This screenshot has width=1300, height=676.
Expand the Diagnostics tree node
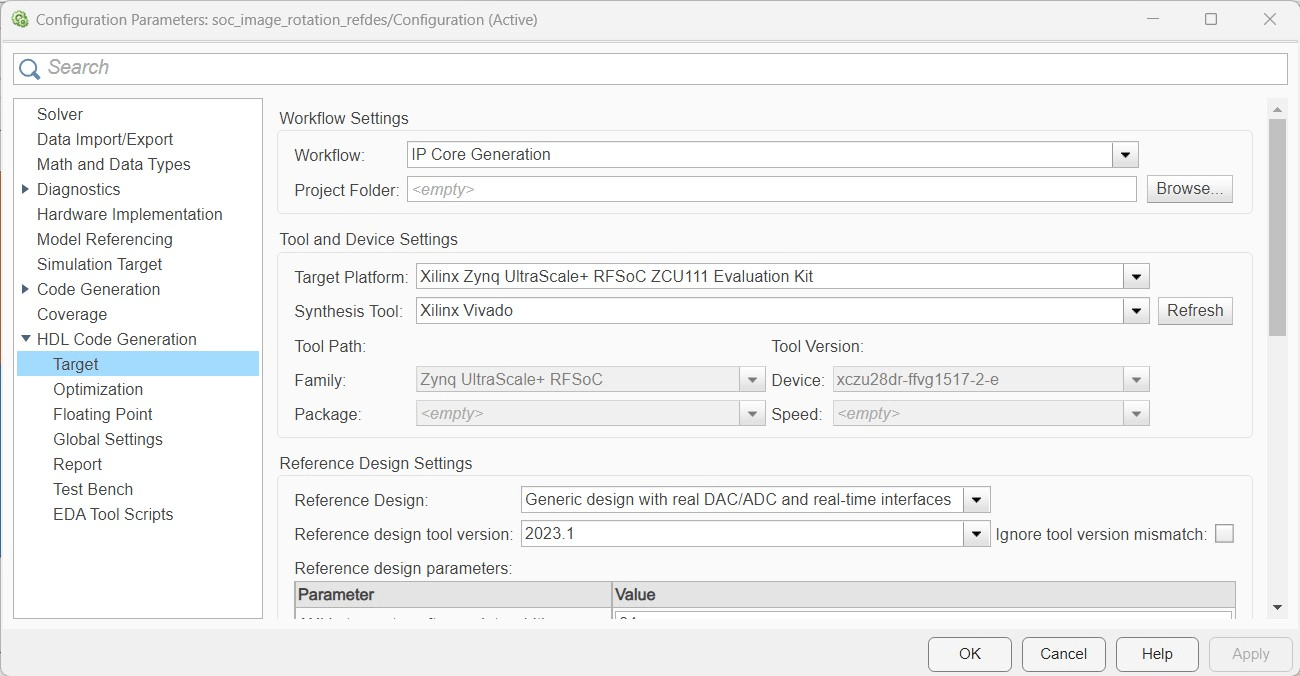pos(25,189)
